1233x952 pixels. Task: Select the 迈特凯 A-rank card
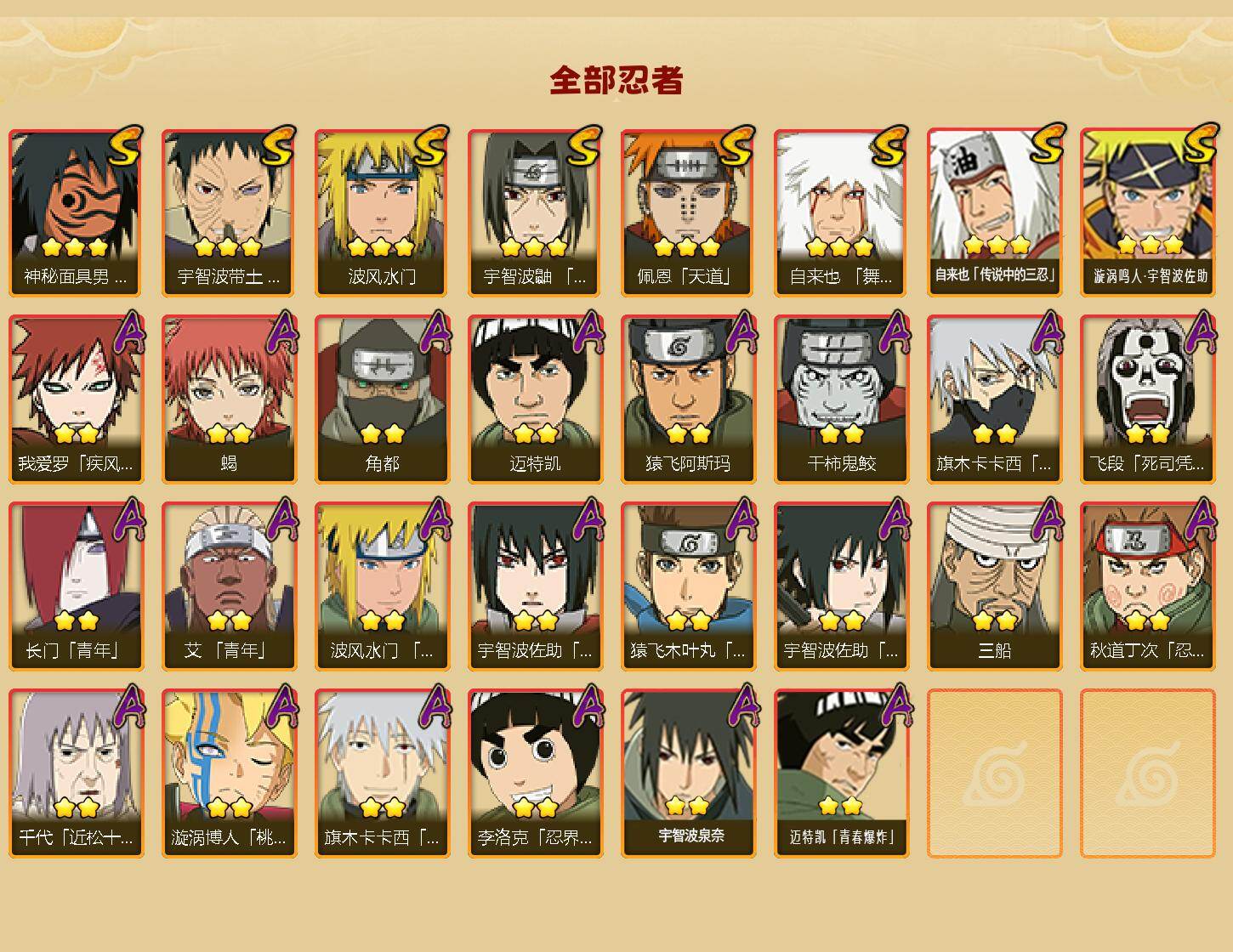tap(535, 399)
